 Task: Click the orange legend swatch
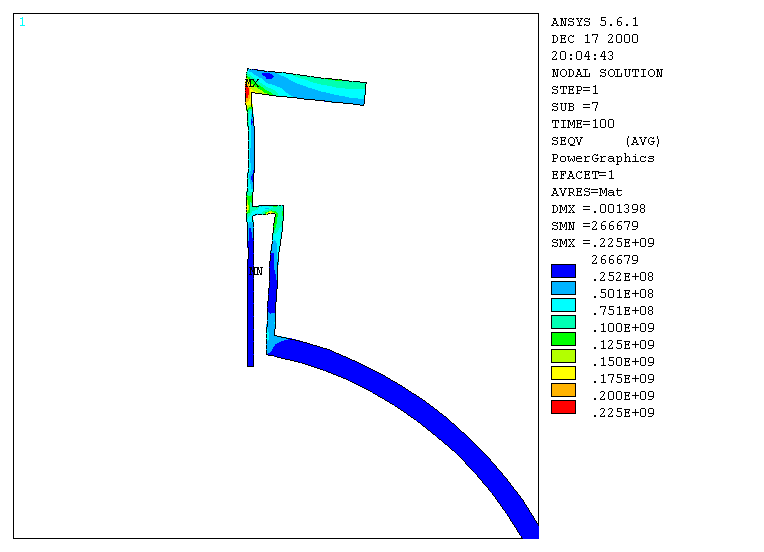pyautogui.click(x=563, y=390)
